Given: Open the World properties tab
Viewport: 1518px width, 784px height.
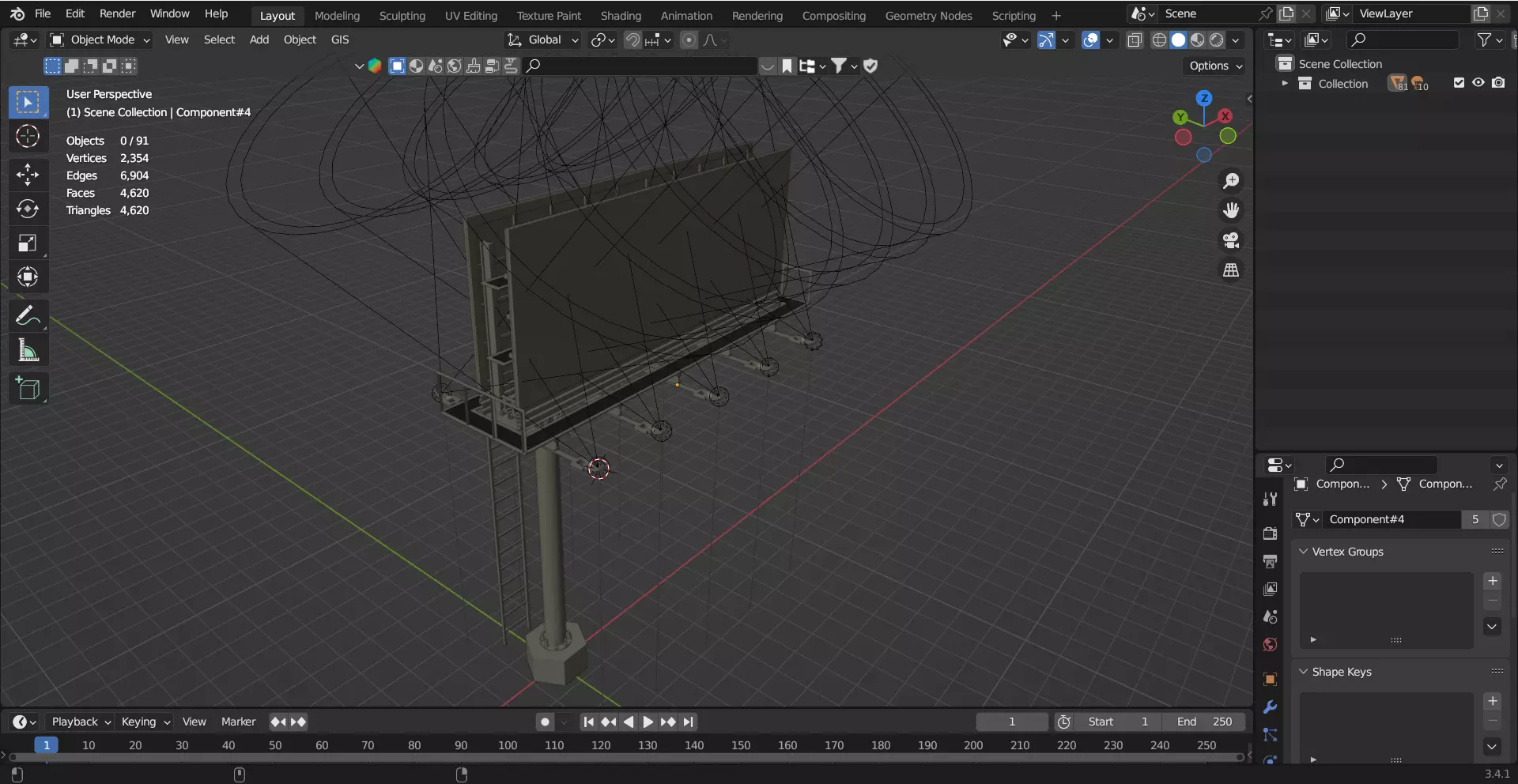Looking at the screenshot, I should click(1270, 645).
